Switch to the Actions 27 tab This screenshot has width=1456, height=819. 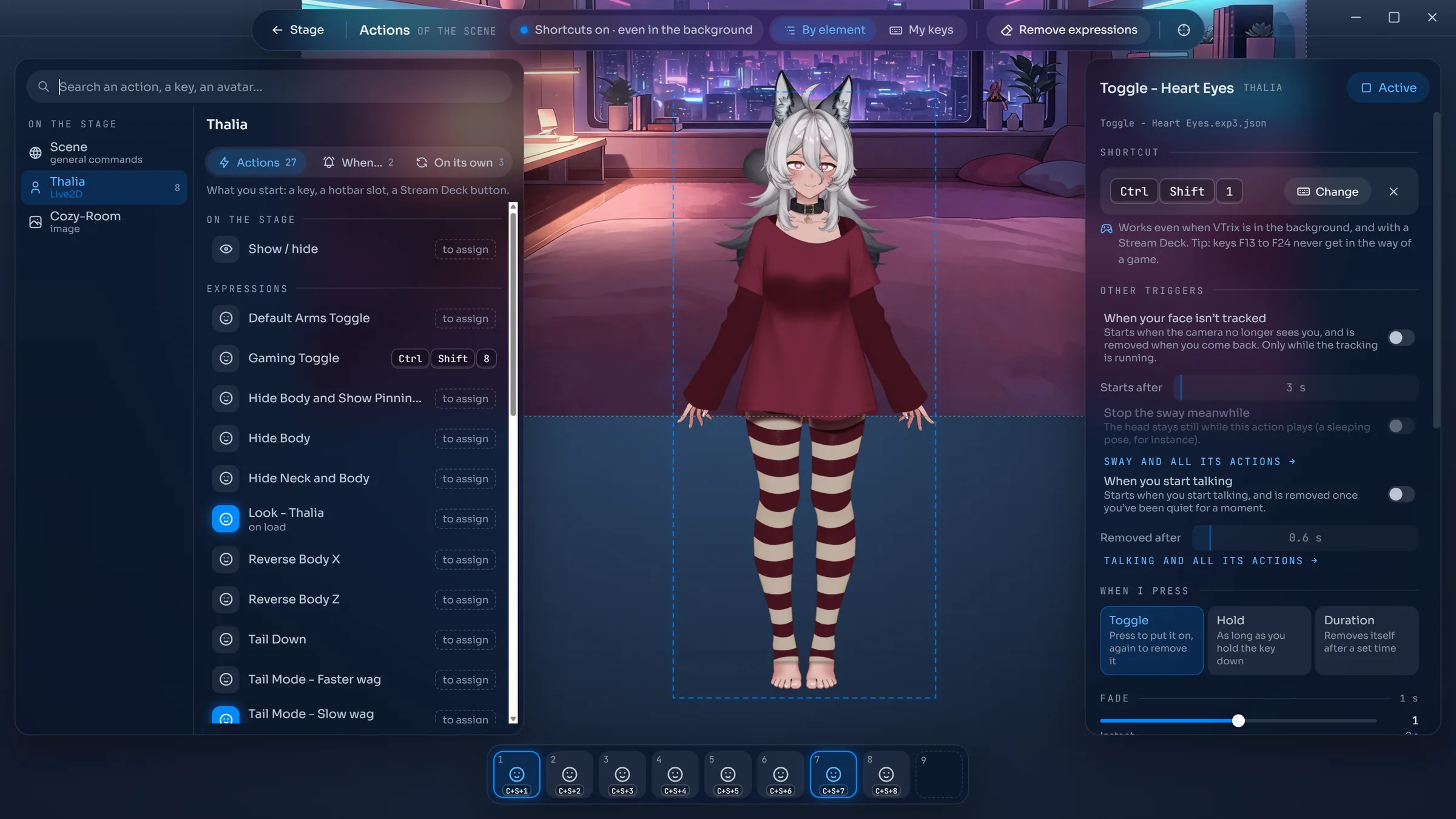[257, 163]
